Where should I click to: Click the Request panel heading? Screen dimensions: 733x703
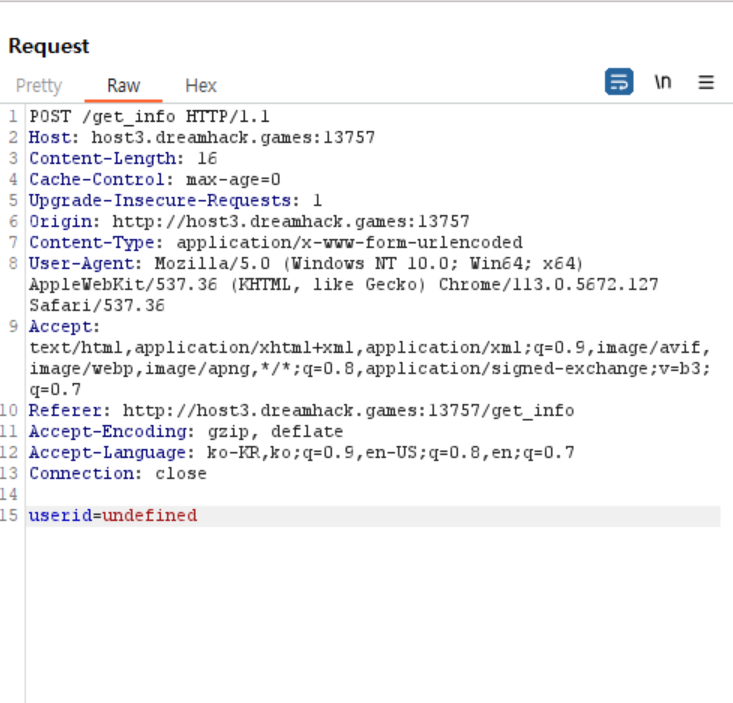[x=49, y=46]
